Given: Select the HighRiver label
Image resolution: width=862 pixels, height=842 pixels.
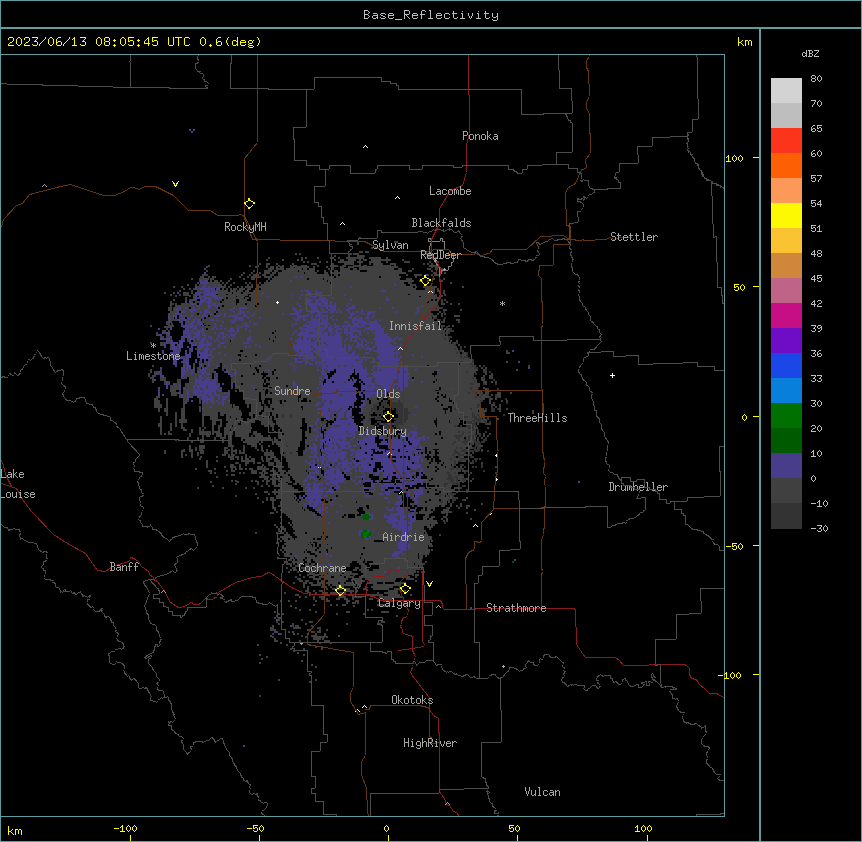Looking at the screenshot, I should tap(430, 743).
